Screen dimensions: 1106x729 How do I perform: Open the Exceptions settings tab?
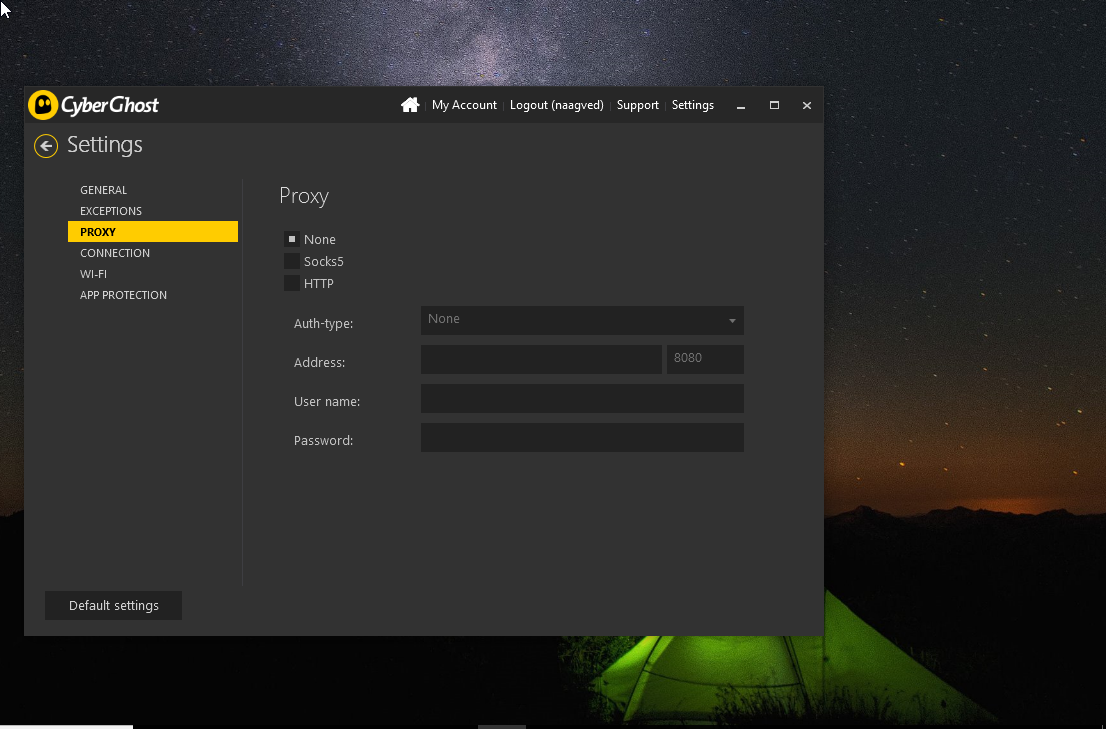(x=152, y=211)
